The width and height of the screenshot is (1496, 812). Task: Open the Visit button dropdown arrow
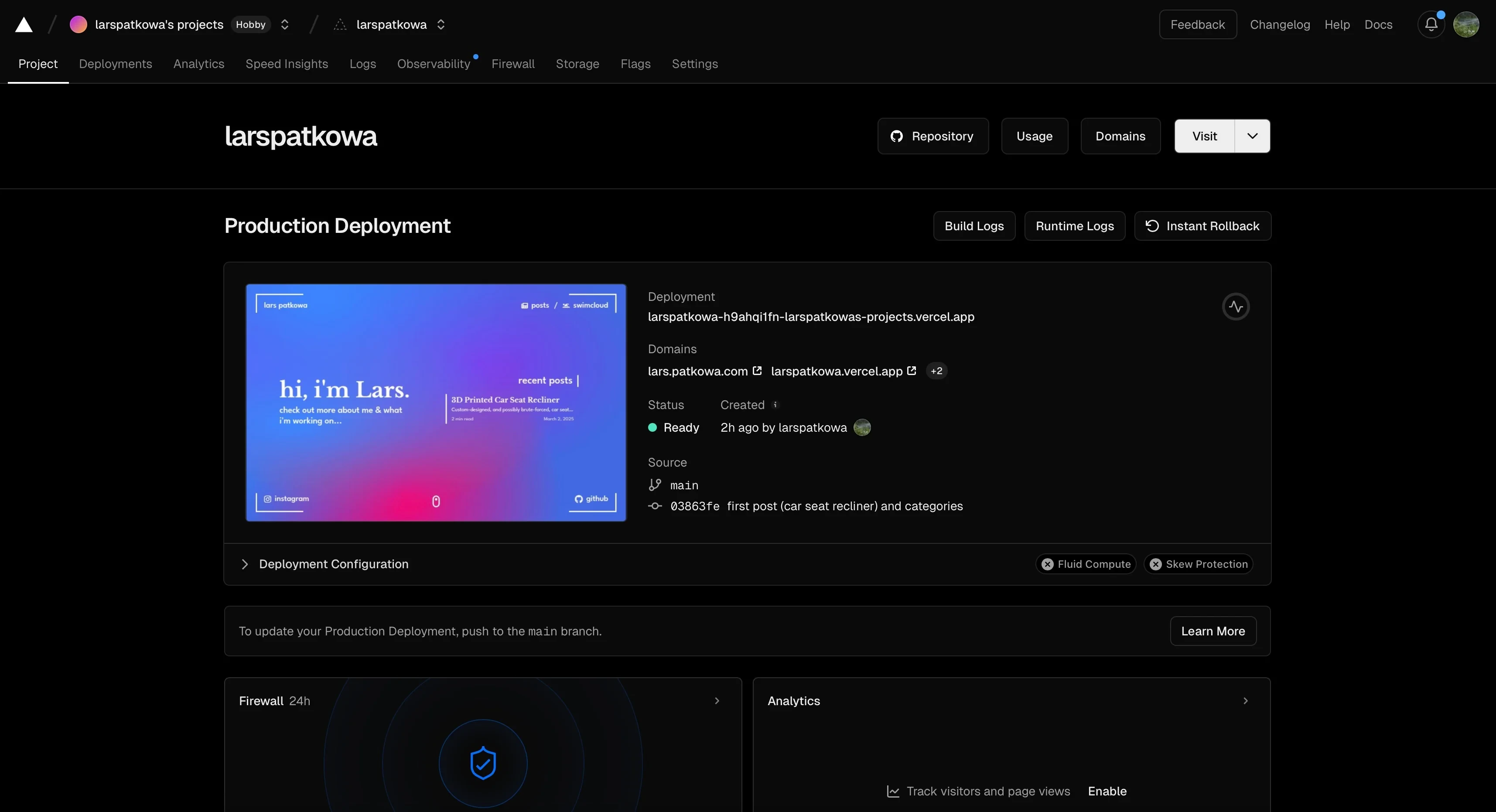(x=1252, y=136)
